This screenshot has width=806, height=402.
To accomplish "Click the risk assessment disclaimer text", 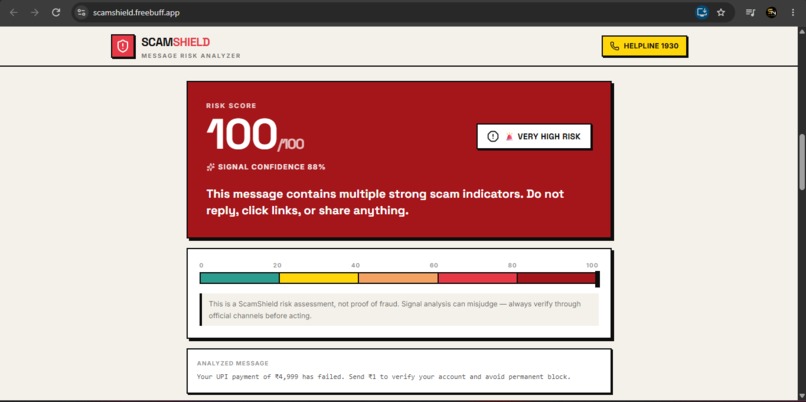I will pos(394,310).
